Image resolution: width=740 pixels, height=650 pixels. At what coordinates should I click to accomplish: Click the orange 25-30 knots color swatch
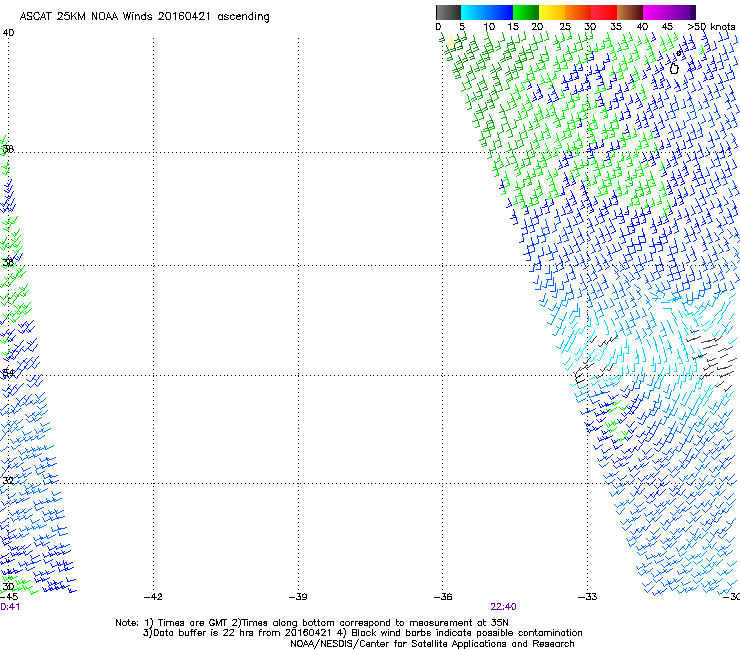(578, 12)
